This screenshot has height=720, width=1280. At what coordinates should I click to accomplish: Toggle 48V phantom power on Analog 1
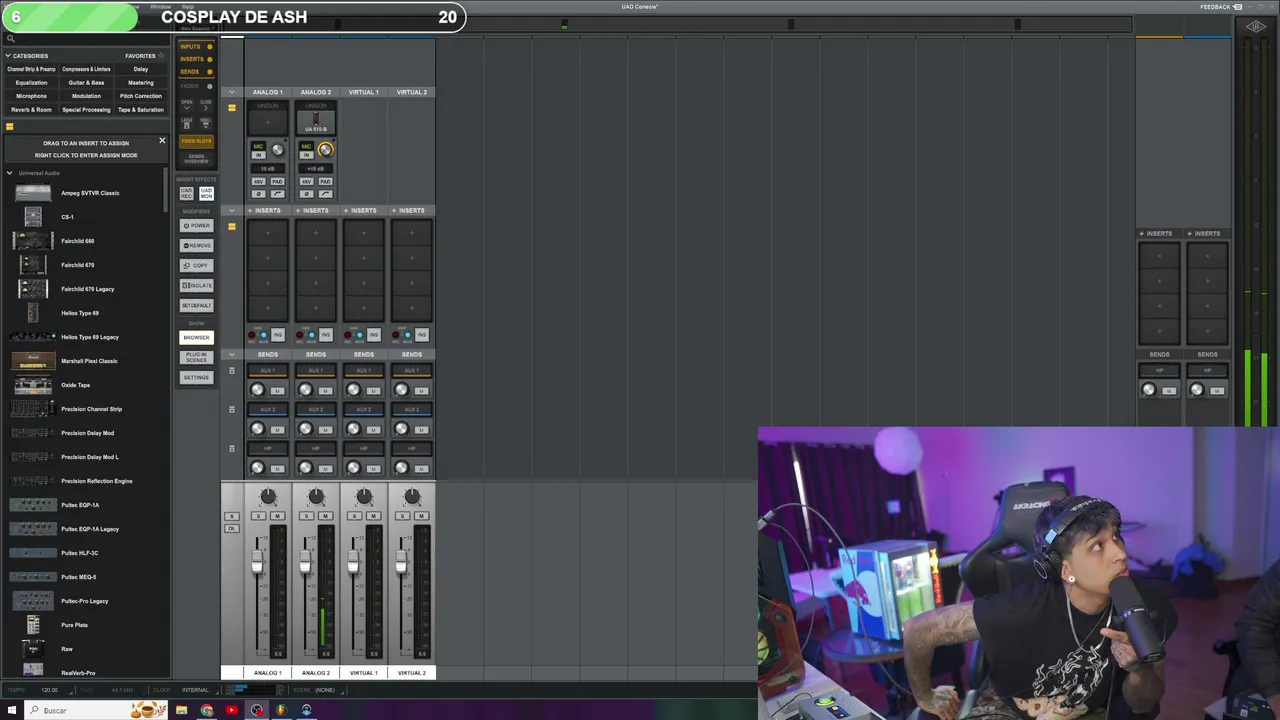258,181
